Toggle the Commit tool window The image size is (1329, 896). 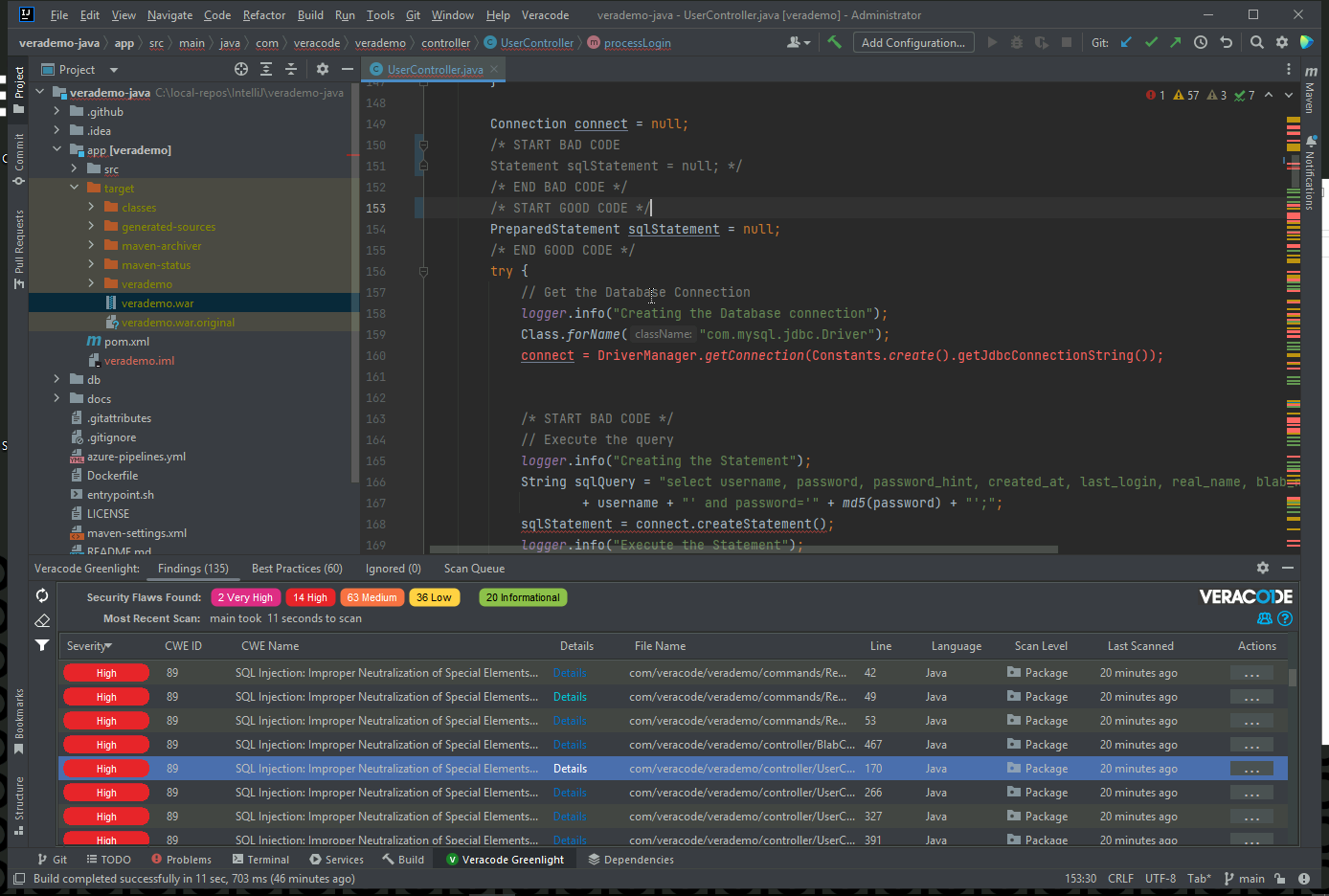pyautogui.click(x=18, y=159)
